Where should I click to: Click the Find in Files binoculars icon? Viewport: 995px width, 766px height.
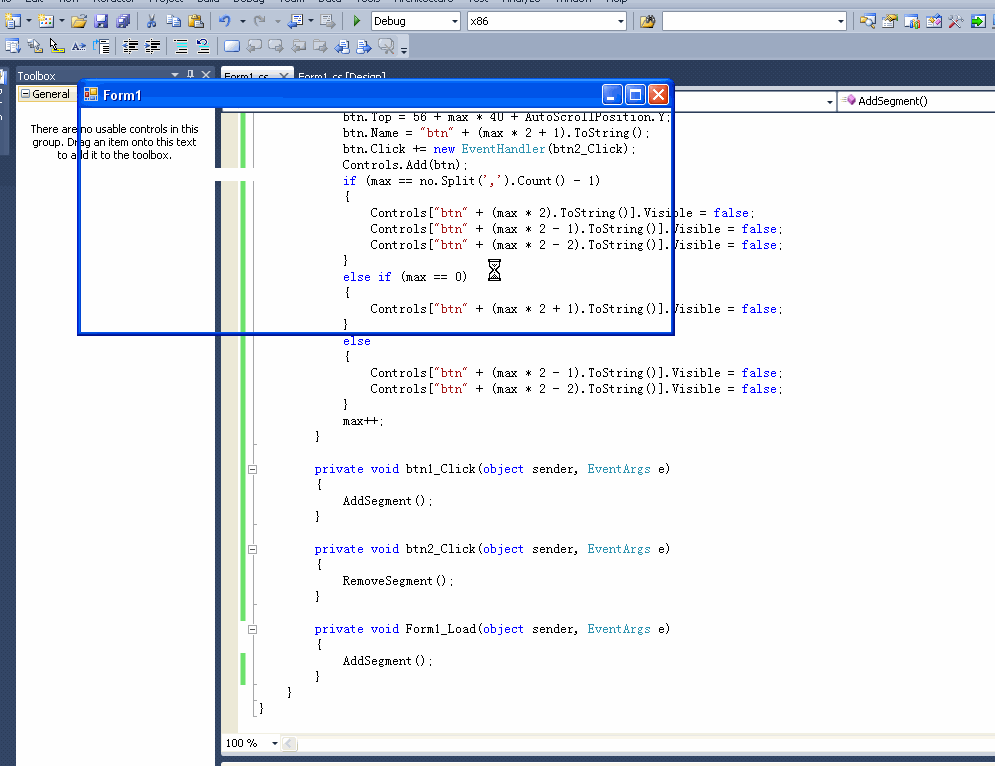click(647, 21)
